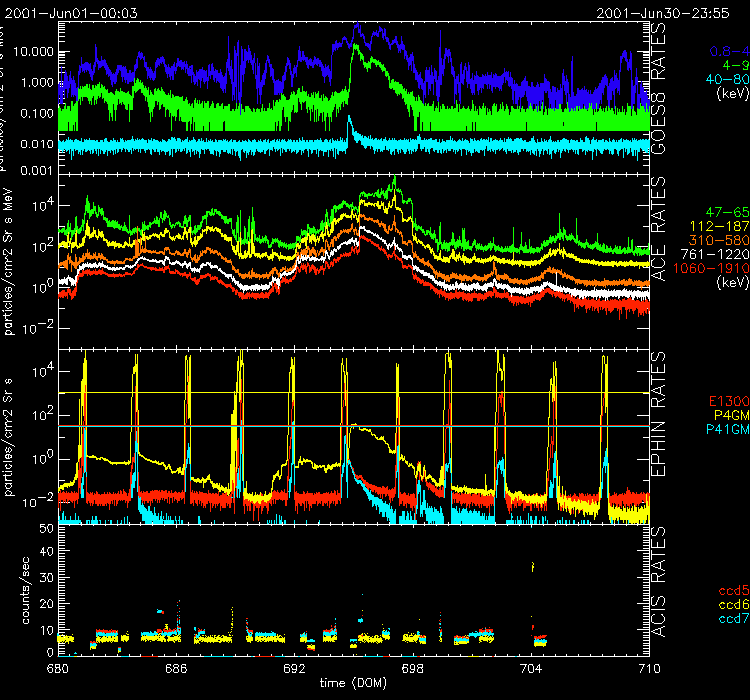Click the yellow P4GM EPHIN legend label
This screenshot has height=700, width=750.
(x=729, y=415)
